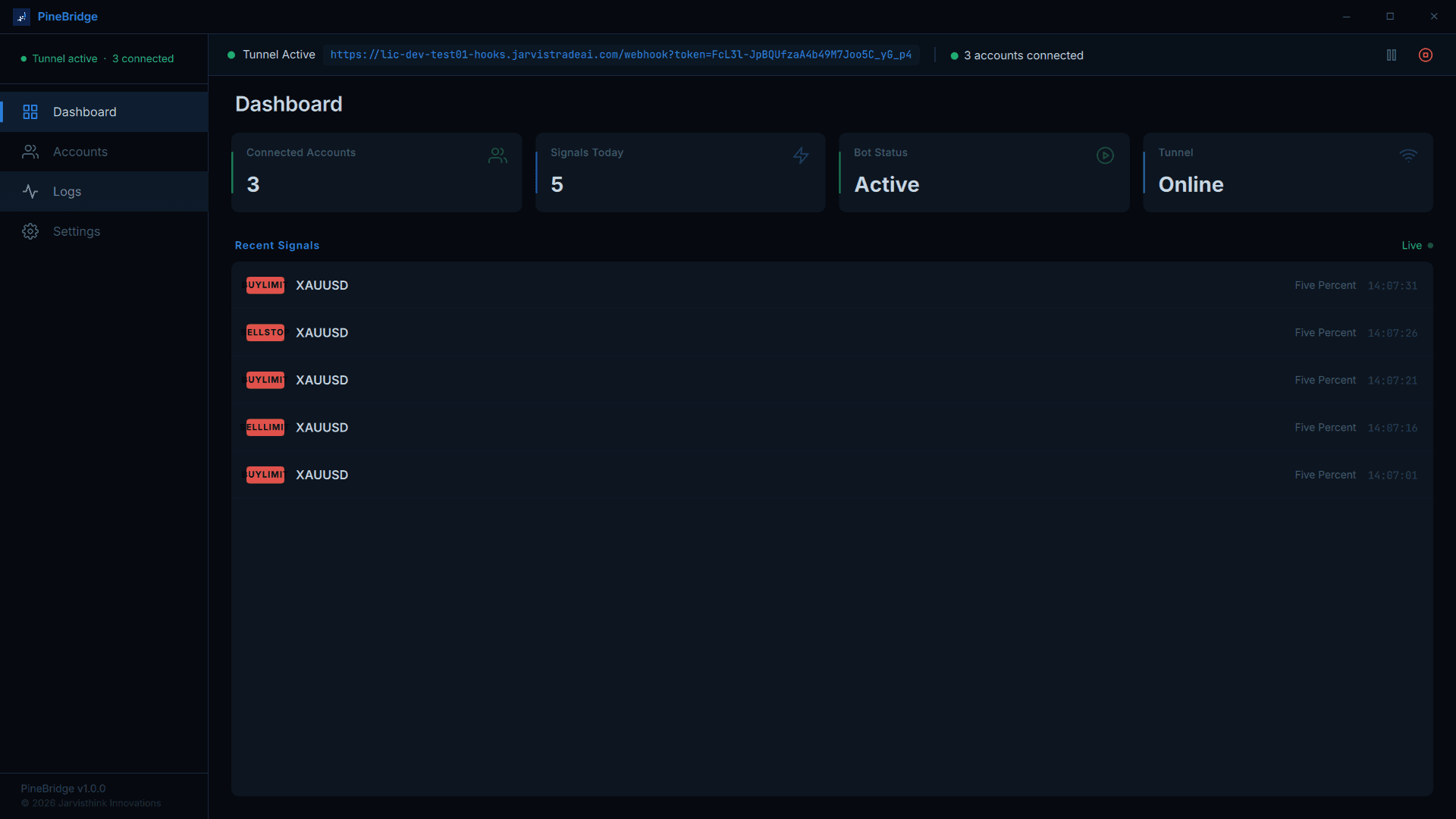Minimize the PineBridge window
Viewport: 1456px width, 819px height.
pos(1347,17)
